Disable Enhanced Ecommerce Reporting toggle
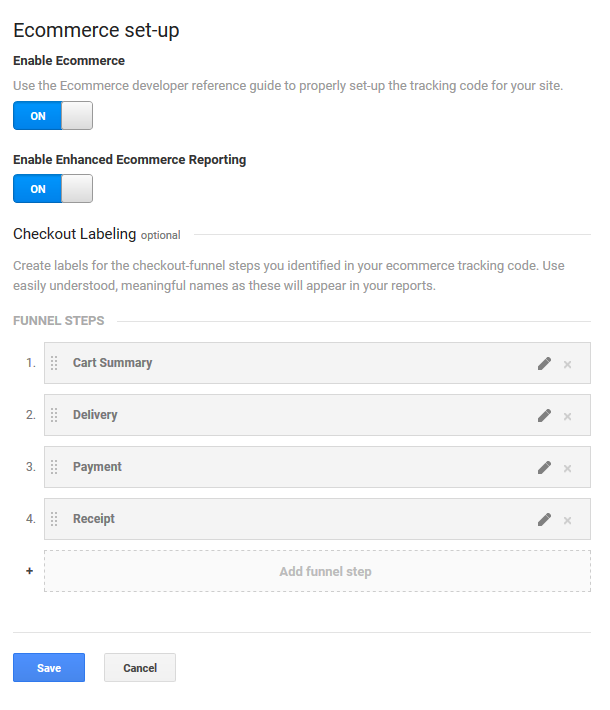This screenshot has height=710, width=610. (x=53, y=188)
